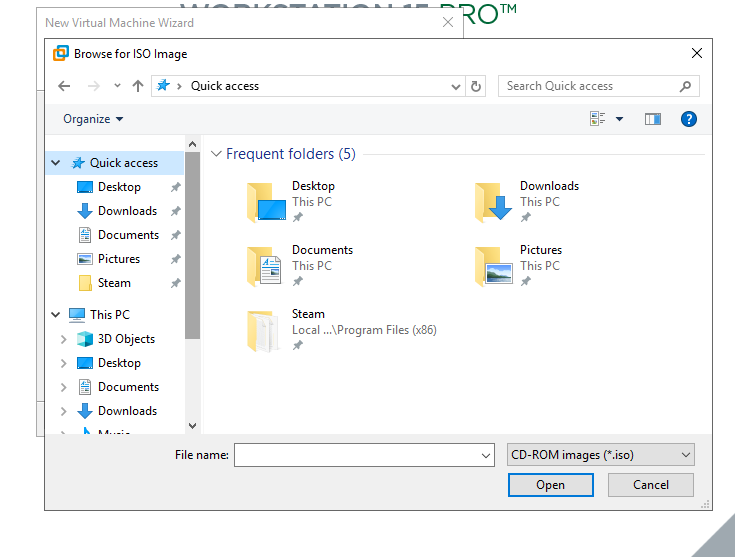Screen dimensions: 735x557
Task: Go back with the left arrow button
Action: 64,86
